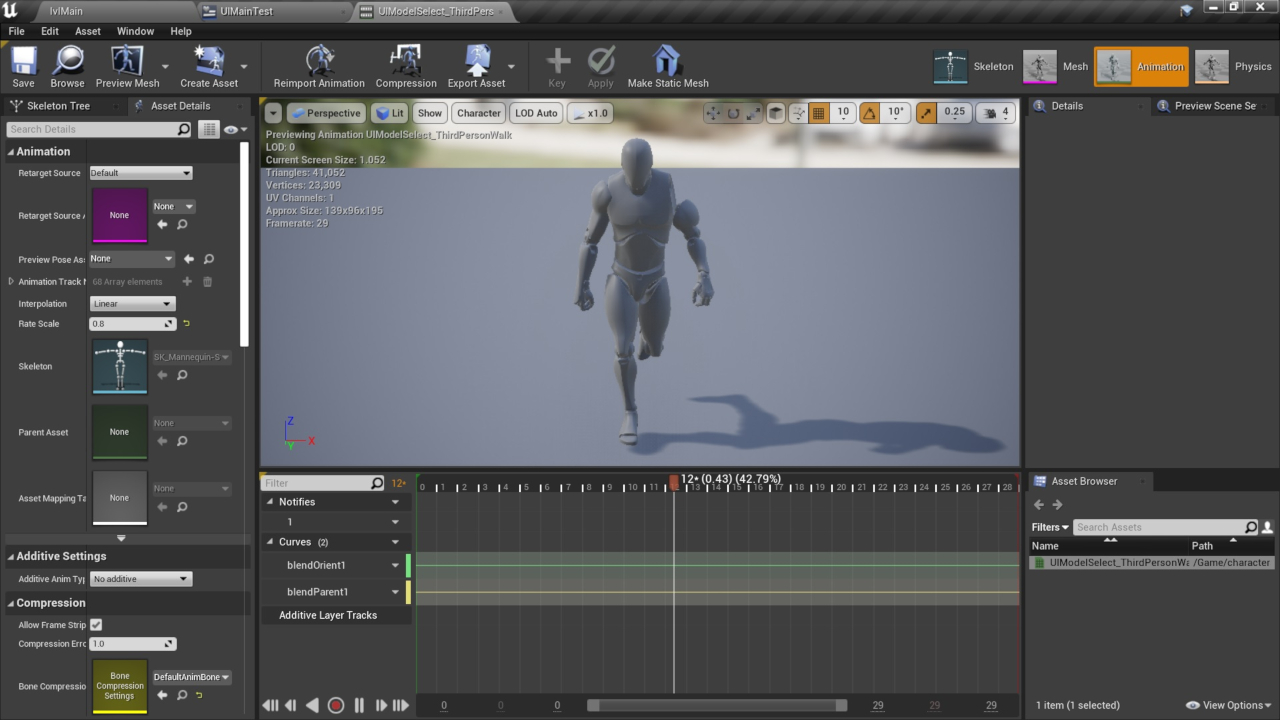The width and height of the screenshot is (1280, 720).
Task: Click the Perspective viewport button
Action: point(326,113)
